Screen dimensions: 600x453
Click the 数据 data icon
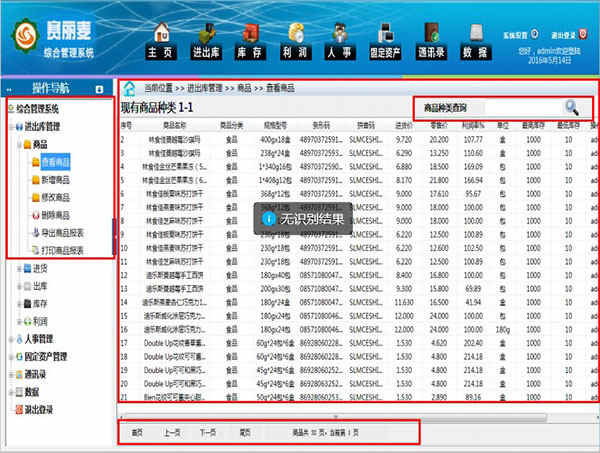[476, 41]
